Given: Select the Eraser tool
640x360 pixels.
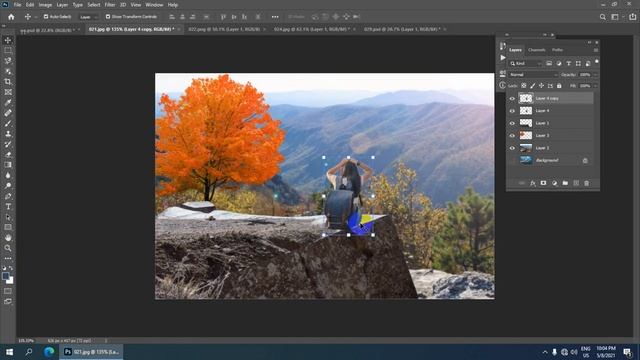Looking at the screenshot, I should pos(8,155).
